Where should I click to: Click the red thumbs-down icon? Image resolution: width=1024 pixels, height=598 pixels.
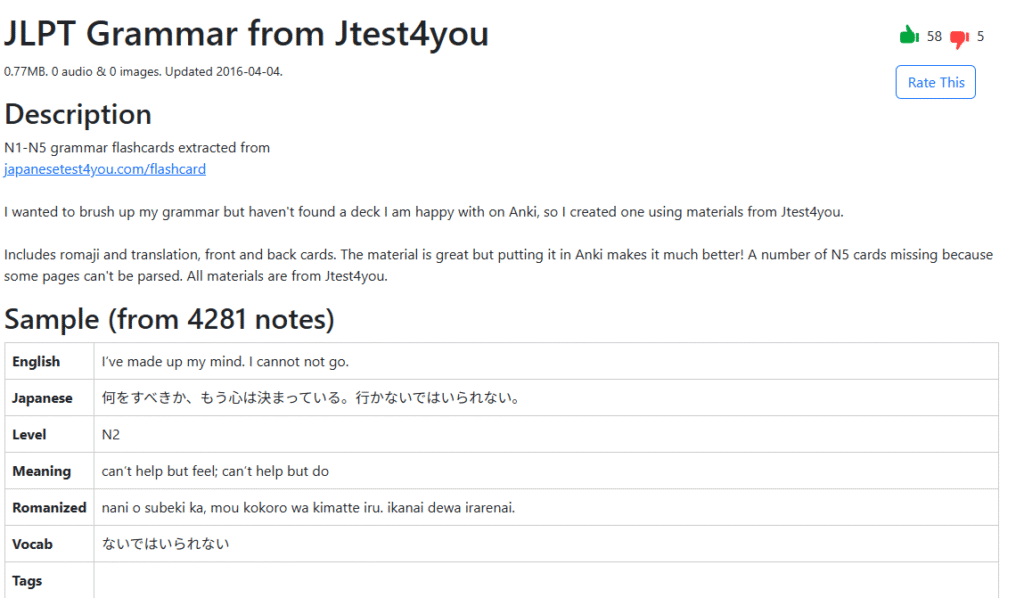pyautogui.click(x=959, y=39)
